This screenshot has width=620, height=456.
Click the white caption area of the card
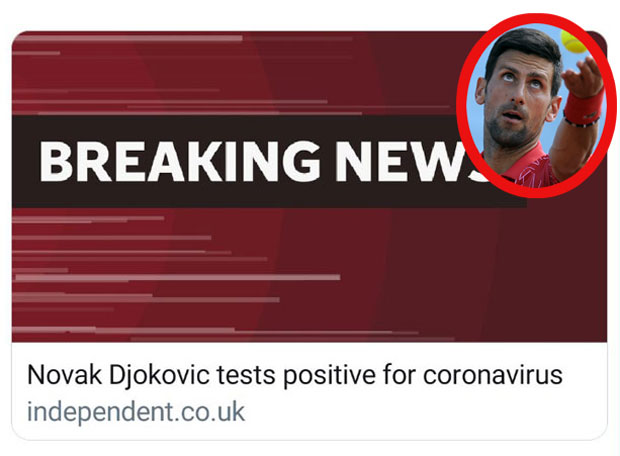[309, 391]
